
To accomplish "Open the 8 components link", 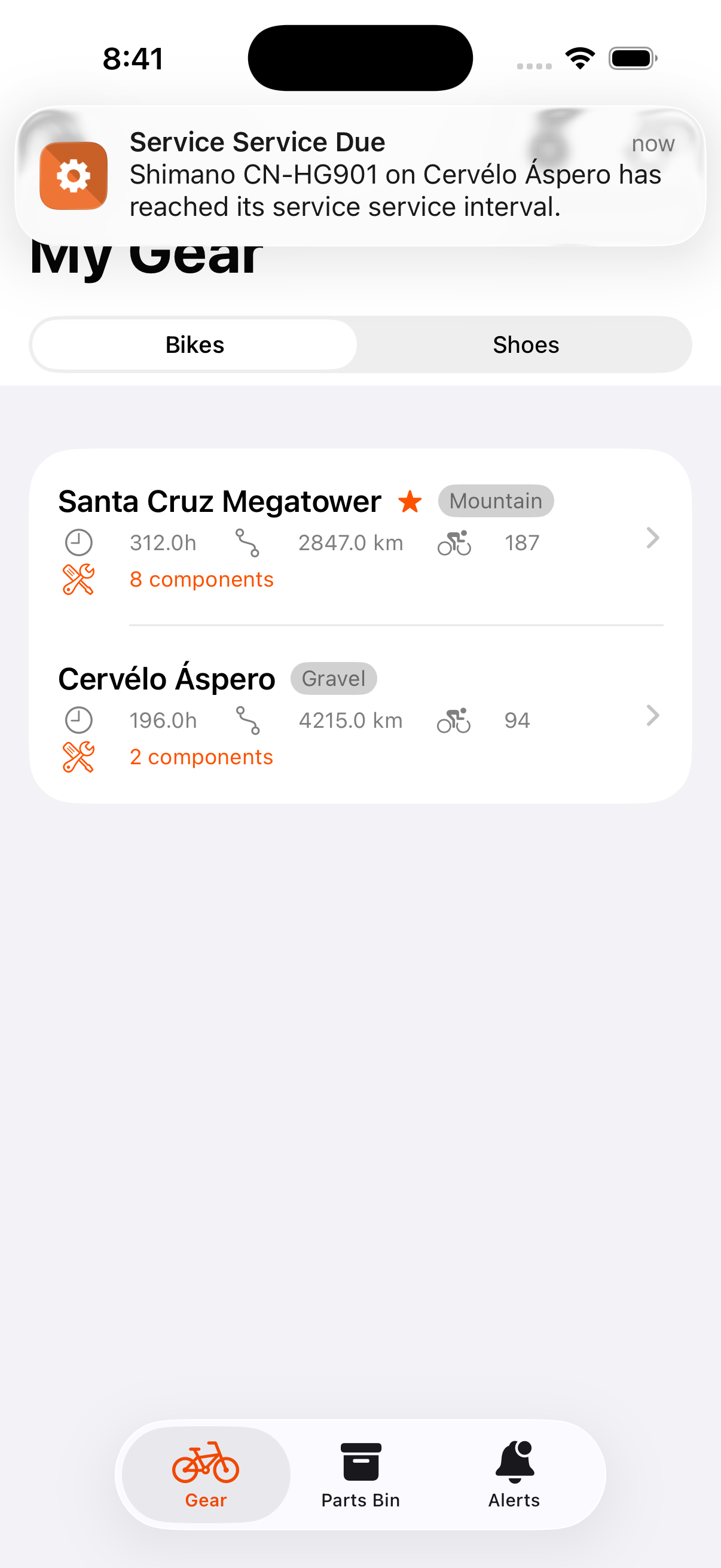I will 201,579.
